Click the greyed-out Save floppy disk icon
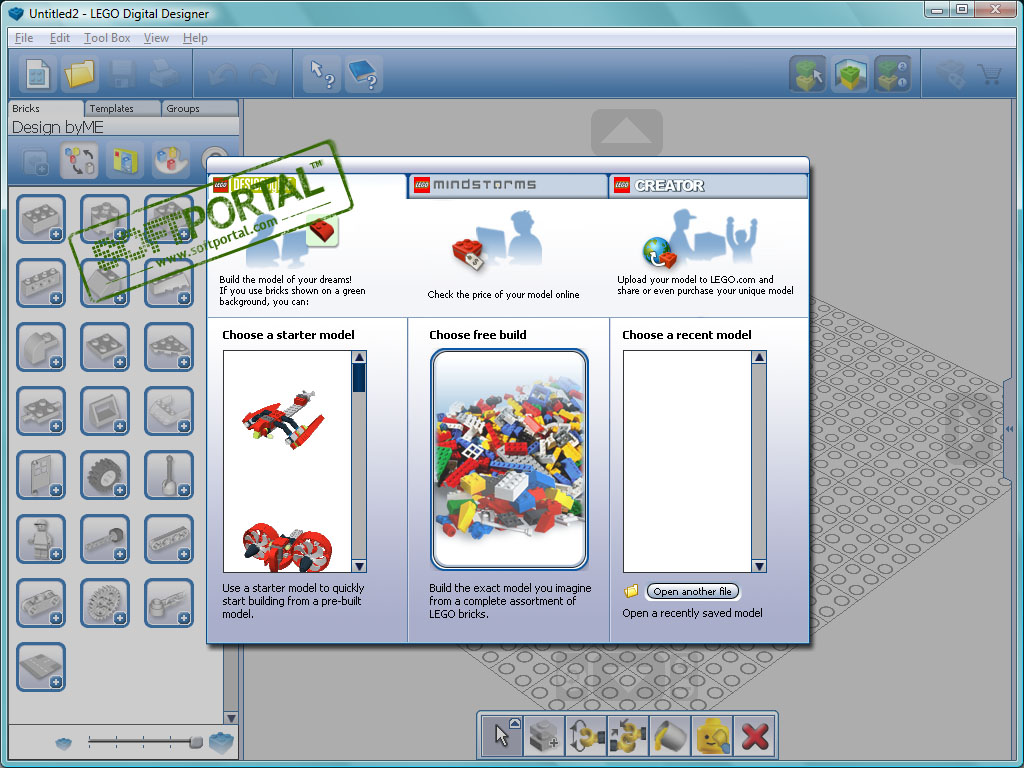 click(121, 74)
